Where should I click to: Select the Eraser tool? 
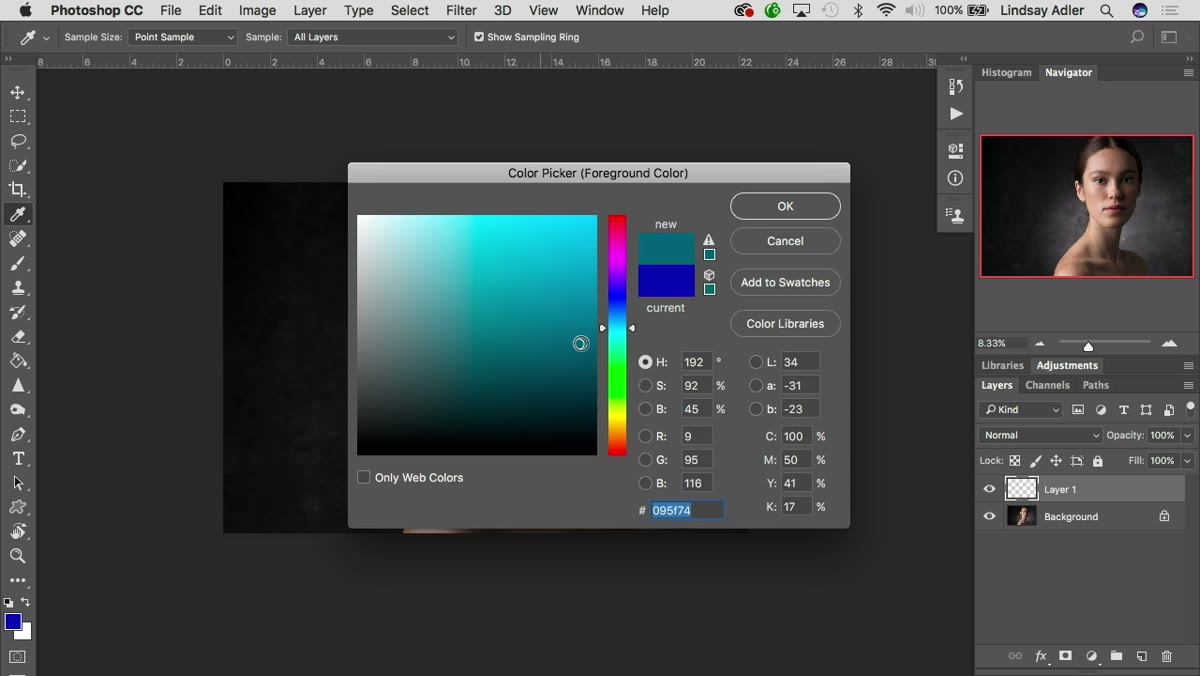[x=18, y=336]
